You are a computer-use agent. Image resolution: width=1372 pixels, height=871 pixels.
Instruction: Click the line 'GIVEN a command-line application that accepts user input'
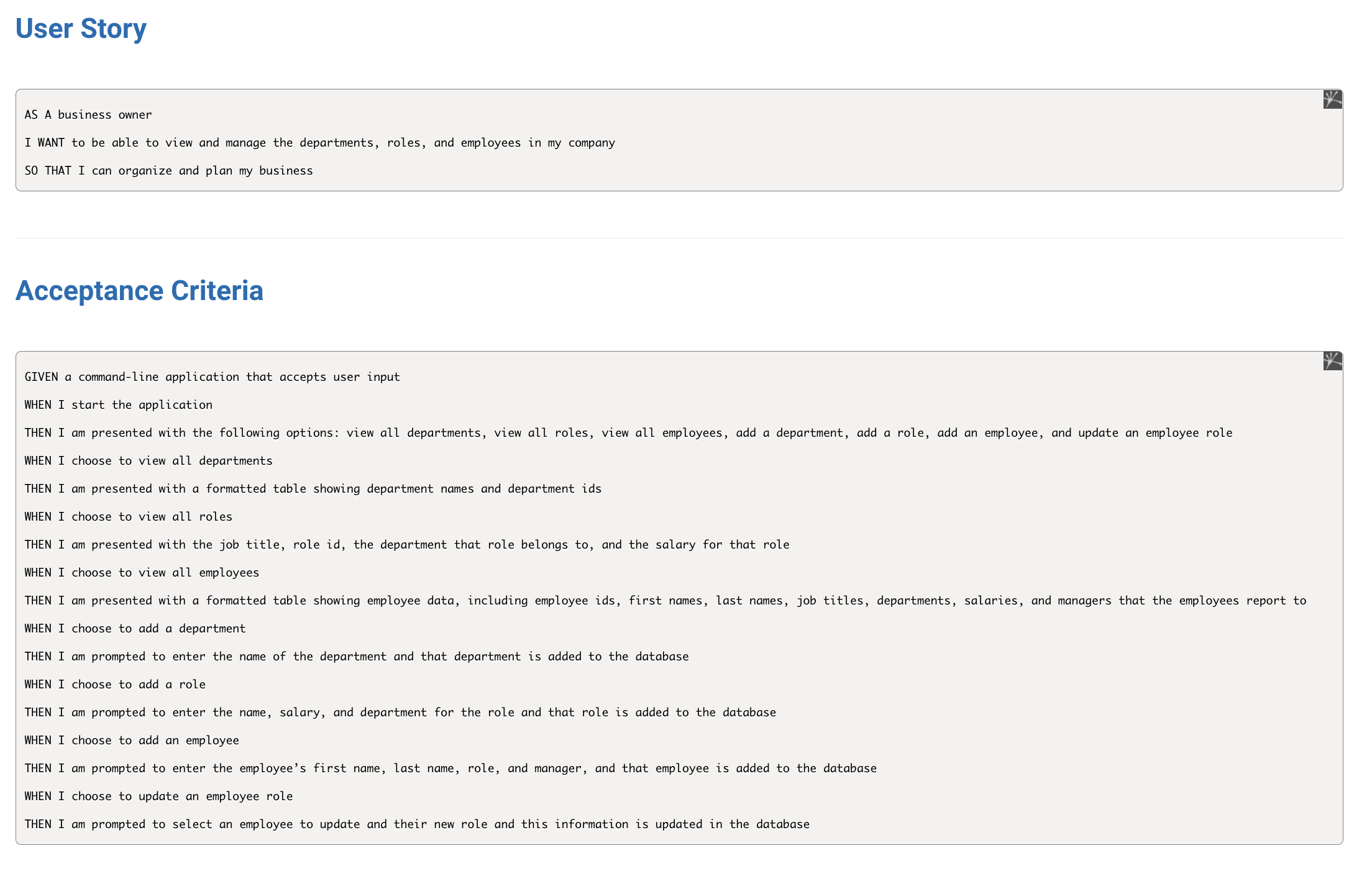(x=213, y=377)
